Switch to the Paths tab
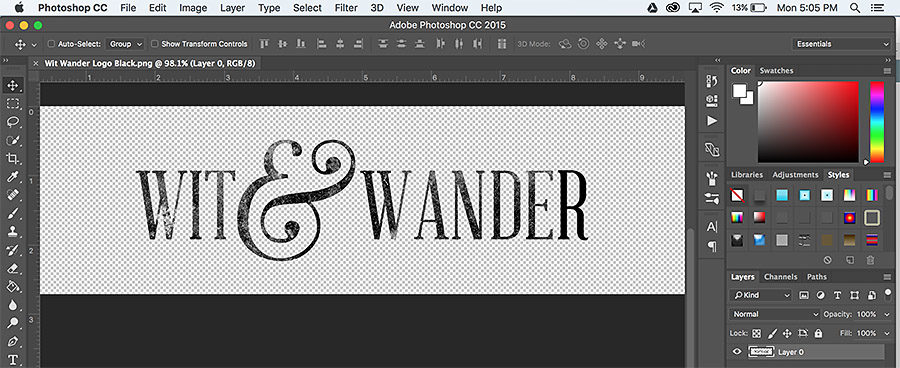Screen dimensions: 900x368 817,277
